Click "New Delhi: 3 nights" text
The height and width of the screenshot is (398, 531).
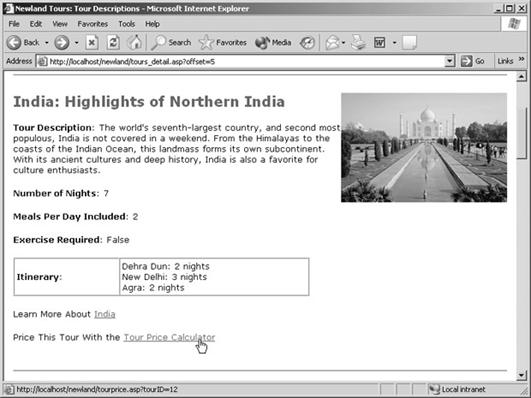(164, 277)
